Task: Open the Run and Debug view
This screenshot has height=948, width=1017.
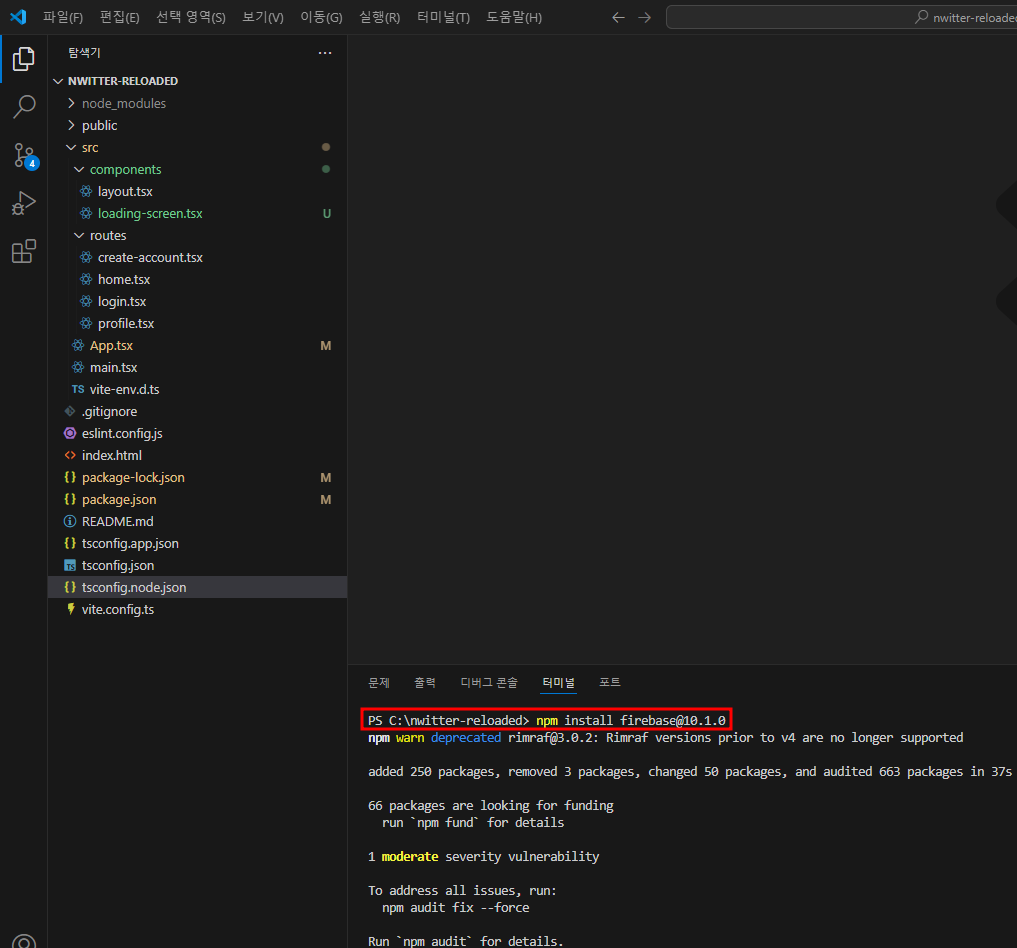Action: coord(23,204)
